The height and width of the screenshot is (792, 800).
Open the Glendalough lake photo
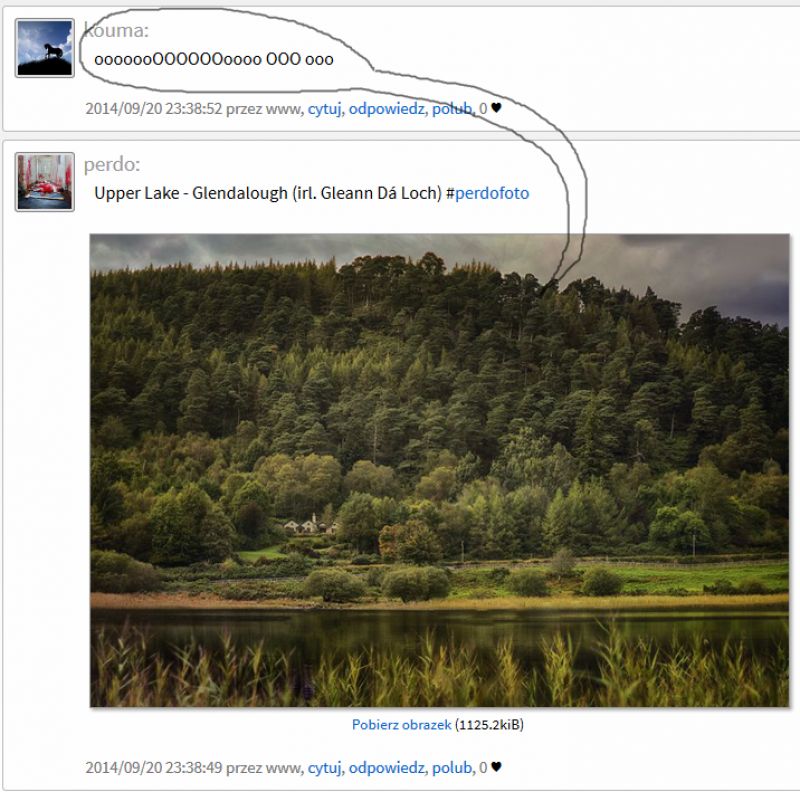pos(439,471)
